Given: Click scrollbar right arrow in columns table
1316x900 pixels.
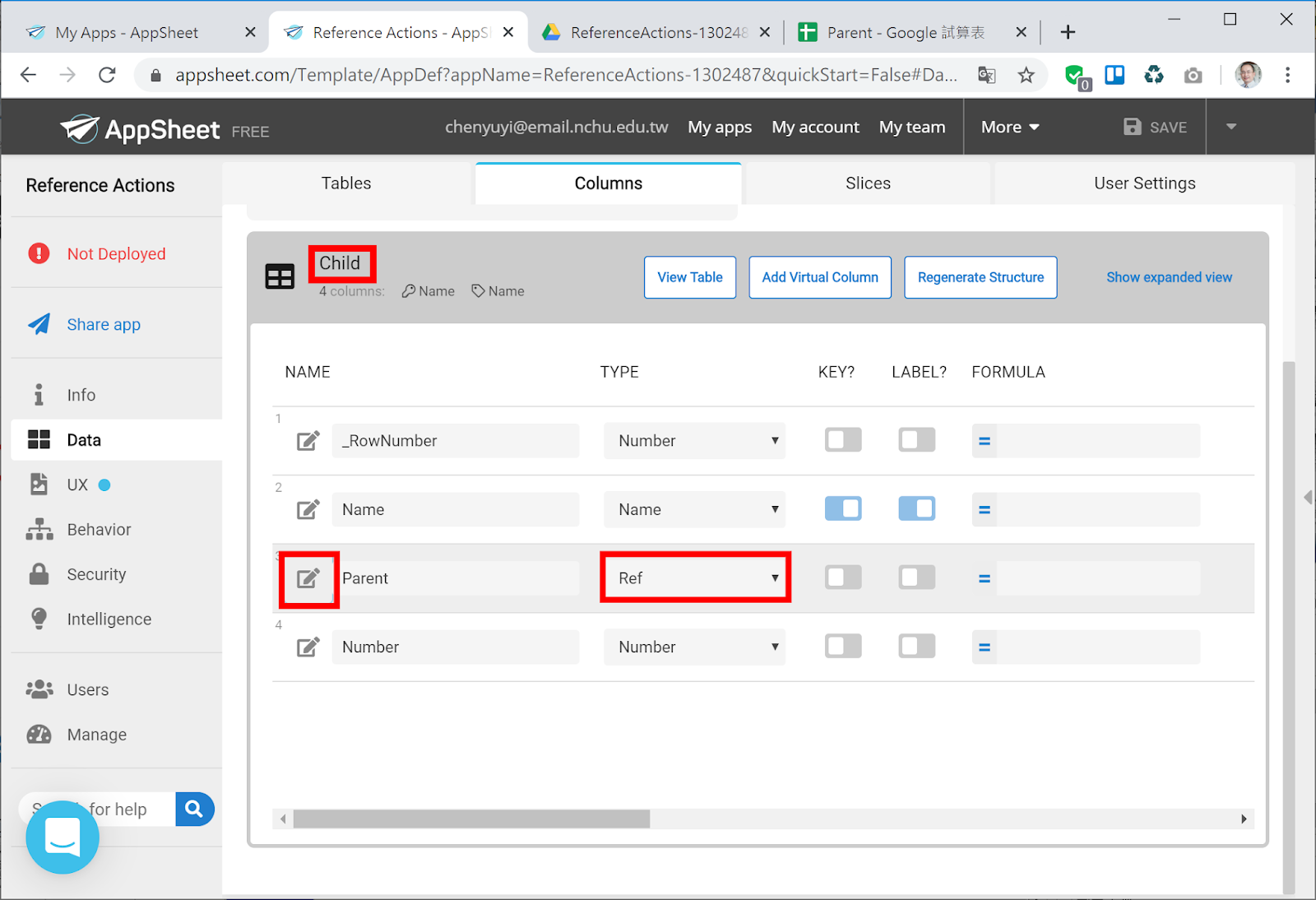Looking at the screenshot, I should [1244, 819].
